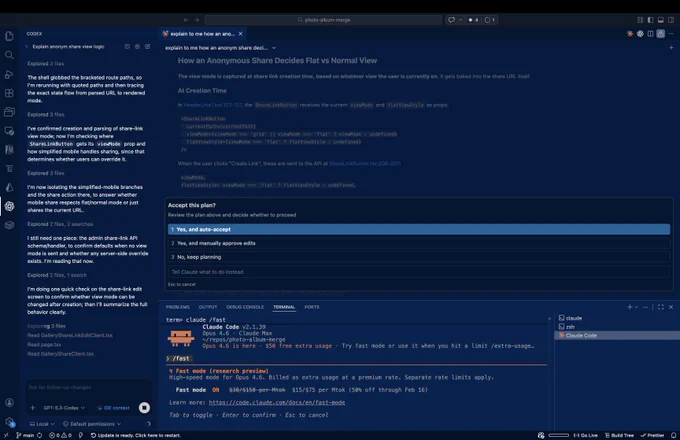Select the 'Claude Code' terminal entry

[617, 336]
